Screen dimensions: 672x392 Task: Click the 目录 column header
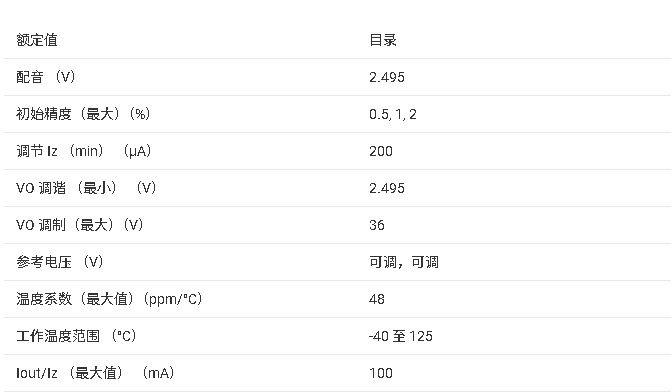tap(383, 40)
